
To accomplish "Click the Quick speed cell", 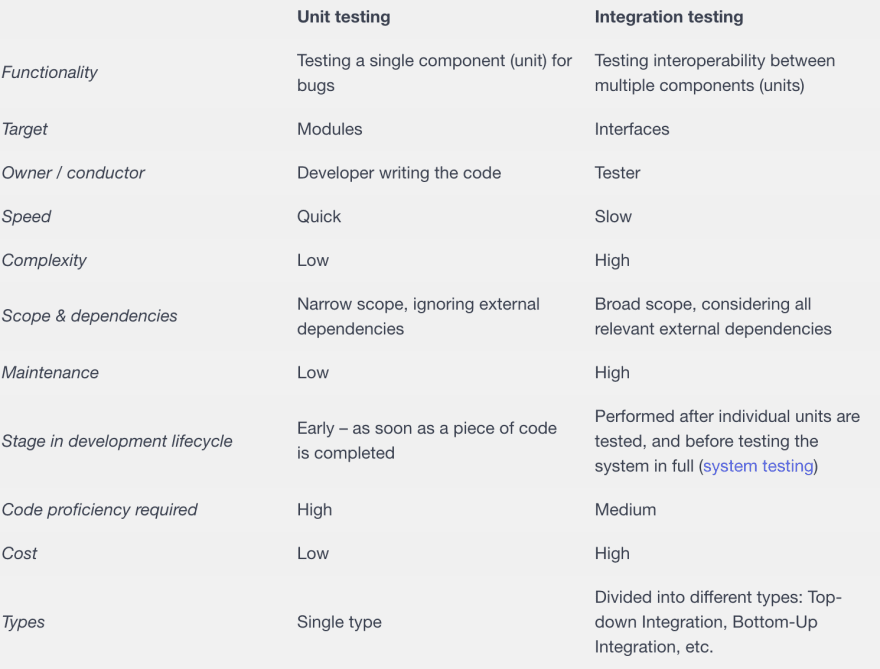I will tap(319, 217).
